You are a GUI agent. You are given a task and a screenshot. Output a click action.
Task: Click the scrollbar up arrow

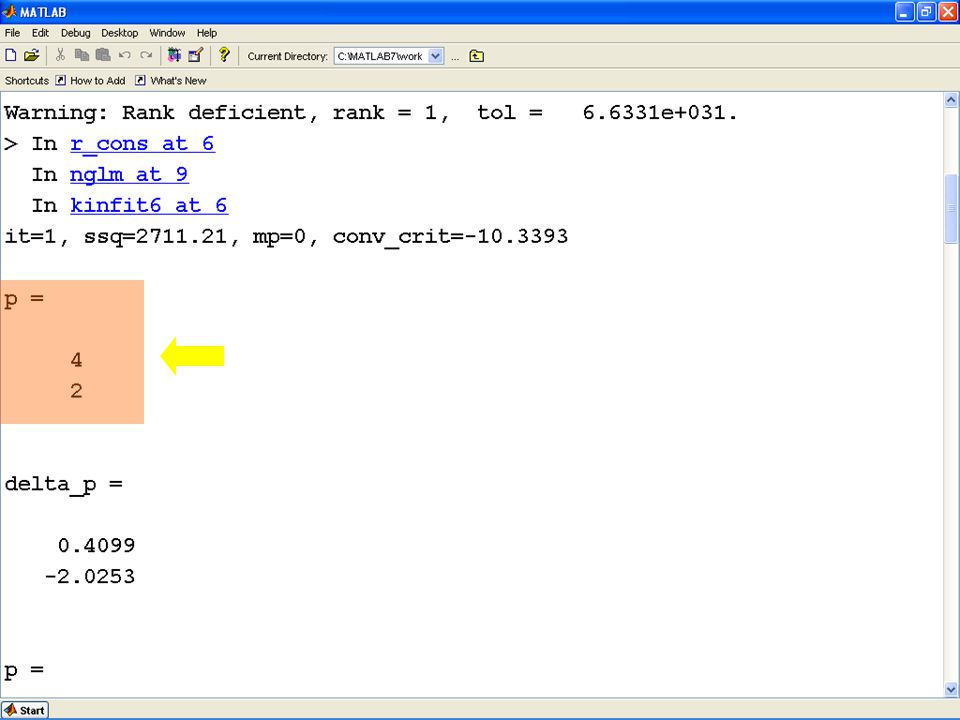pyautogui.click(x=951, y=100)
